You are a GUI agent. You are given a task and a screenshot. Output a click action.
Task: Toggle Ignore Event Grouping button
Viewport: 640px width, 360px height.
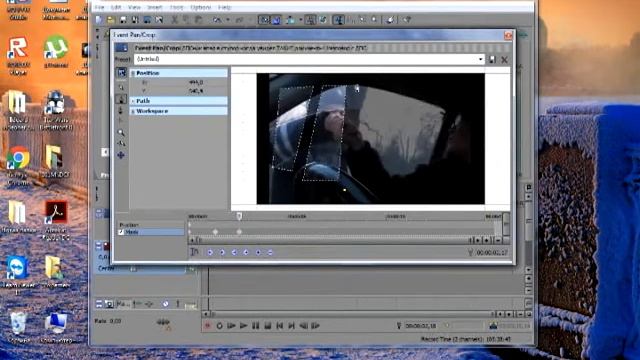coord(323,20)
